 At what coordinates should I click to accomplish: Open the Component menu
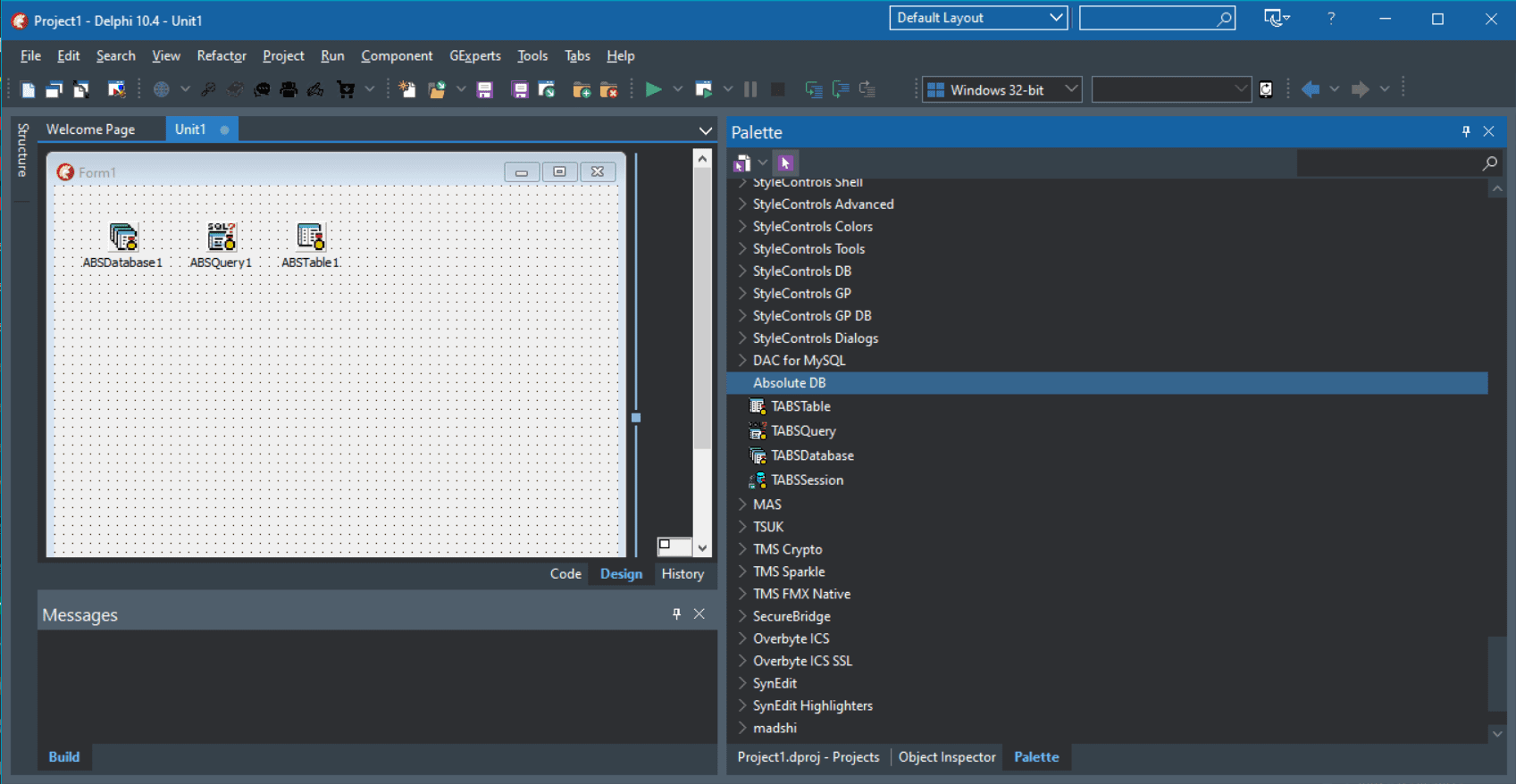click(397, 55)
